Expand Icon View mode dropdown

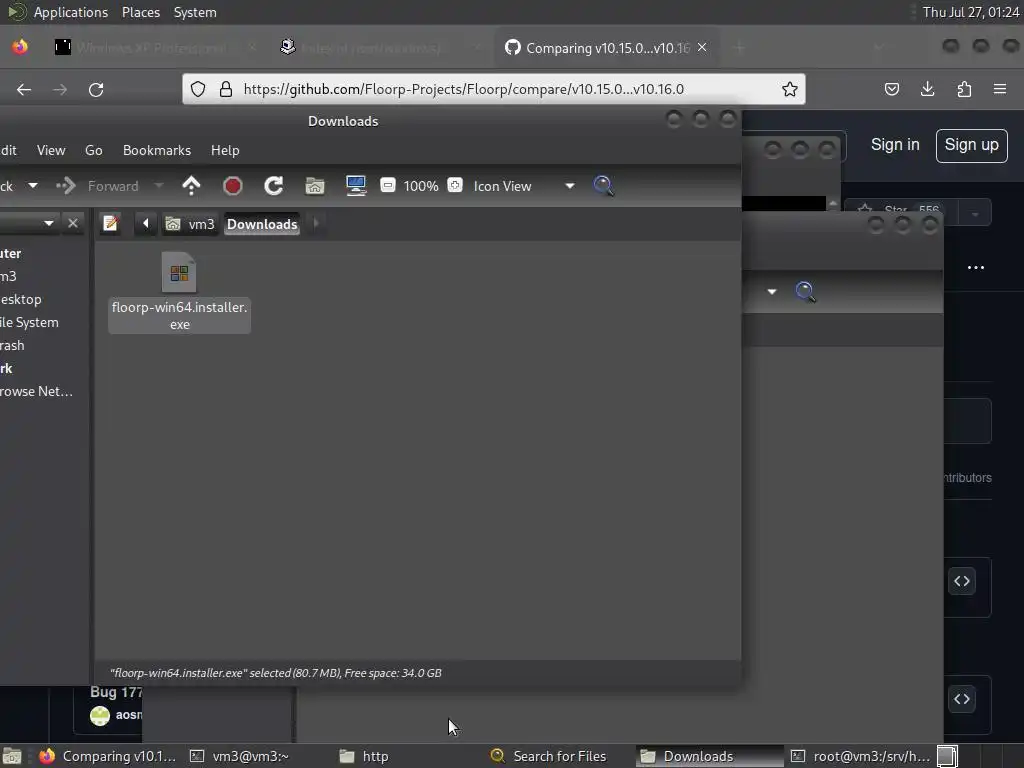click(x=569, y=186)
